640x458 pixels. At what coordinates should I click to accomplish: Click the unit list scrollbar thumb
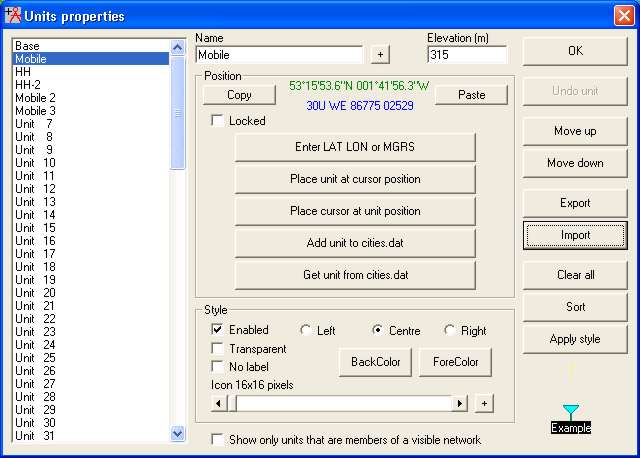[178, 113]
